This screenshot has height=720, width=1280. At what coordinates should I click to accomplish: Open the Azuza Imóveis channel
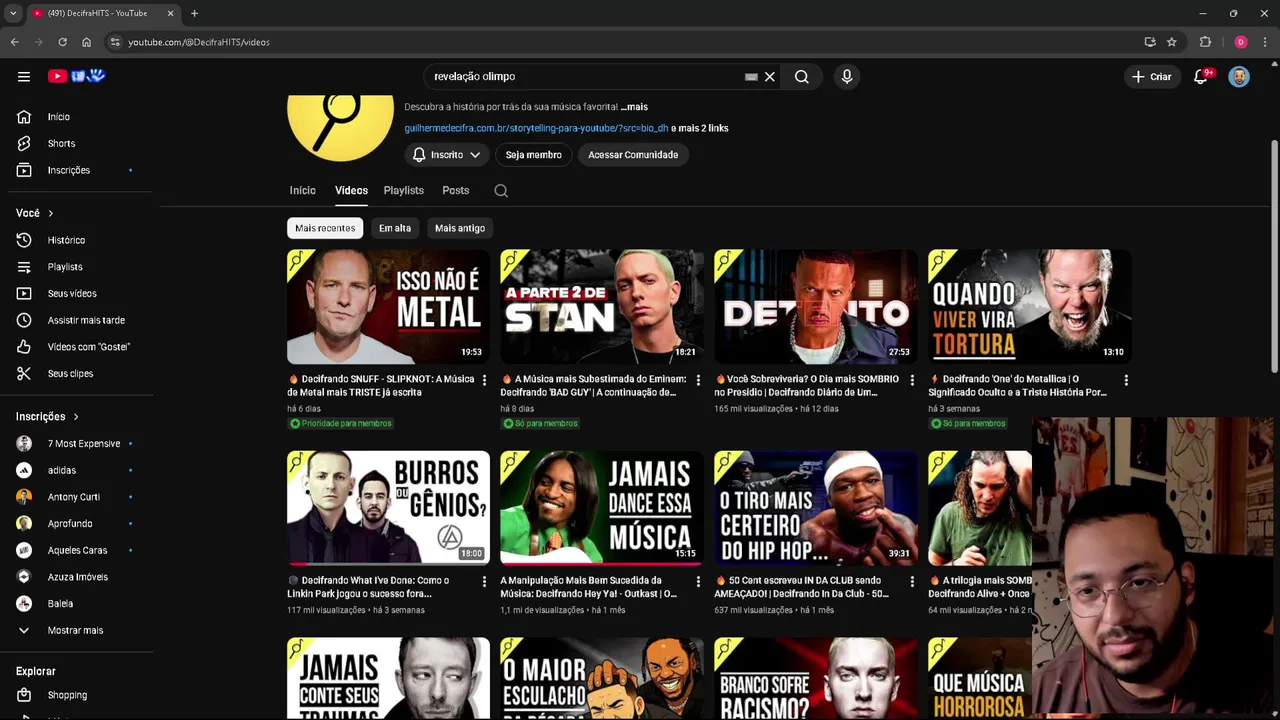tap(77, 577)
